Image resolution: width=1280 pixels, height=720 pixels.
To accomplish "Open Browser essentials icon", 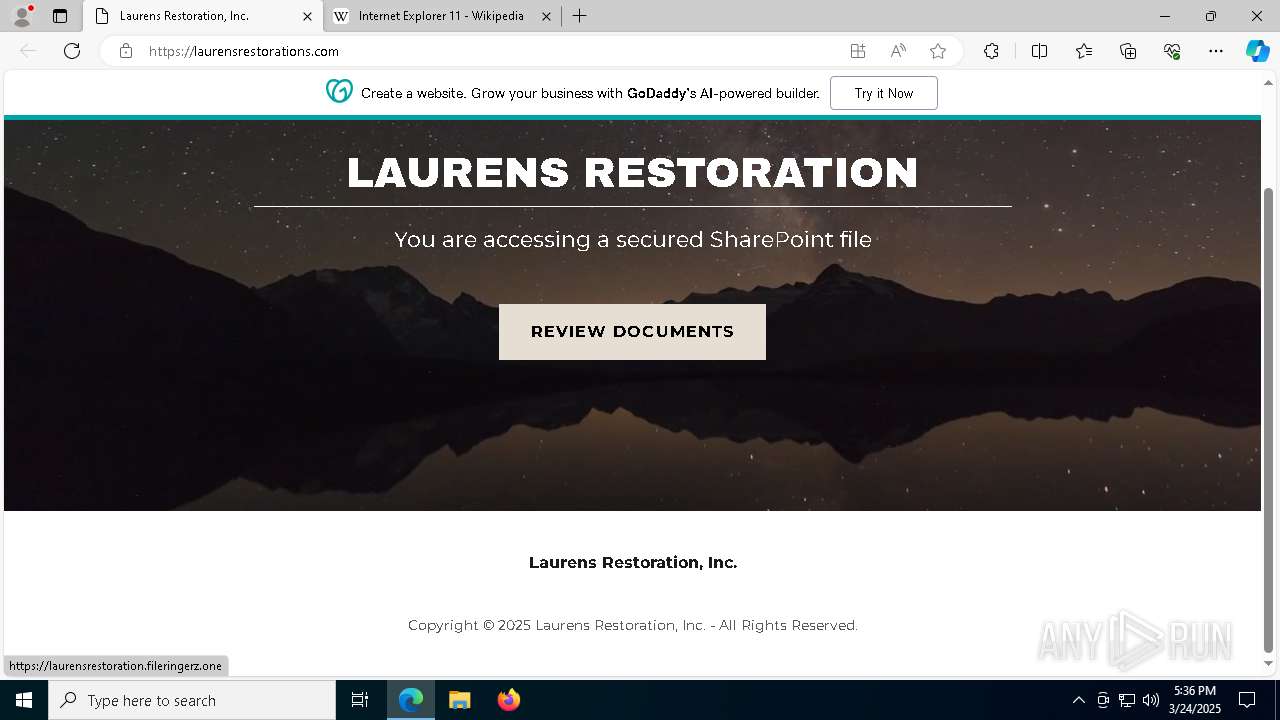I will pos(1172,51).
